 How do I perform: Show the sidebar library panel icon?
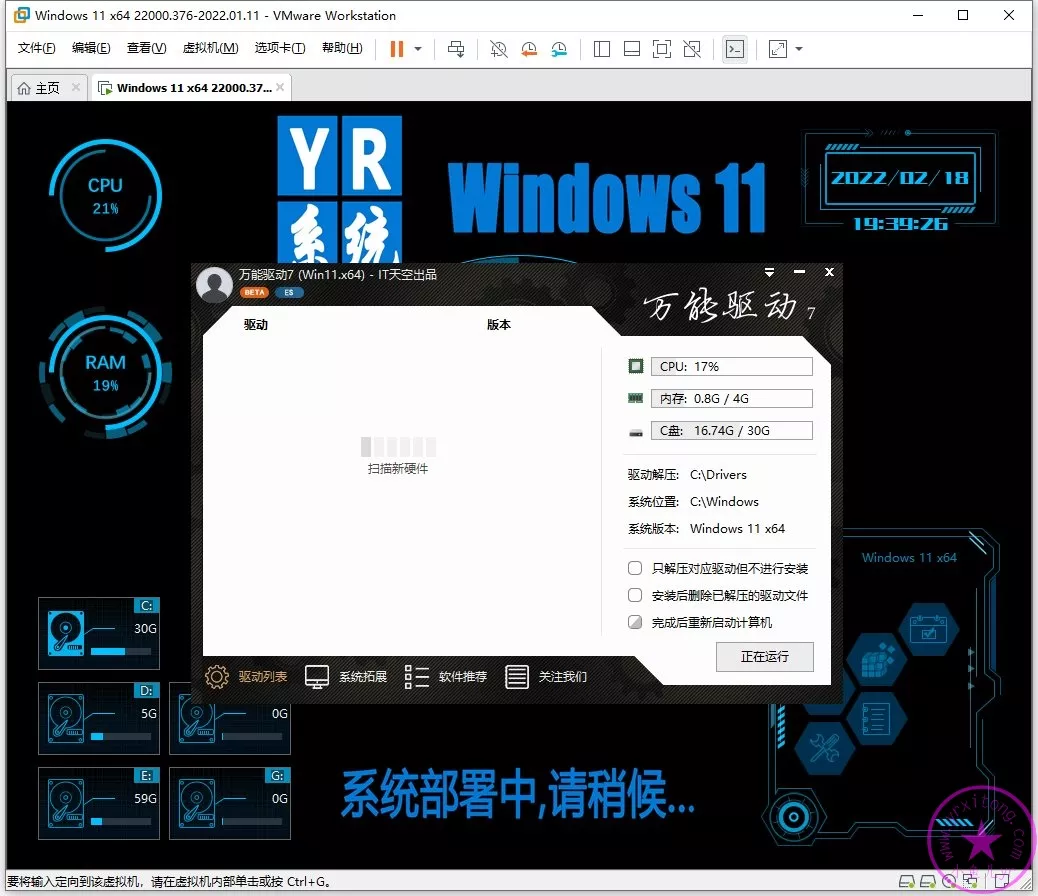pos(602,49)
